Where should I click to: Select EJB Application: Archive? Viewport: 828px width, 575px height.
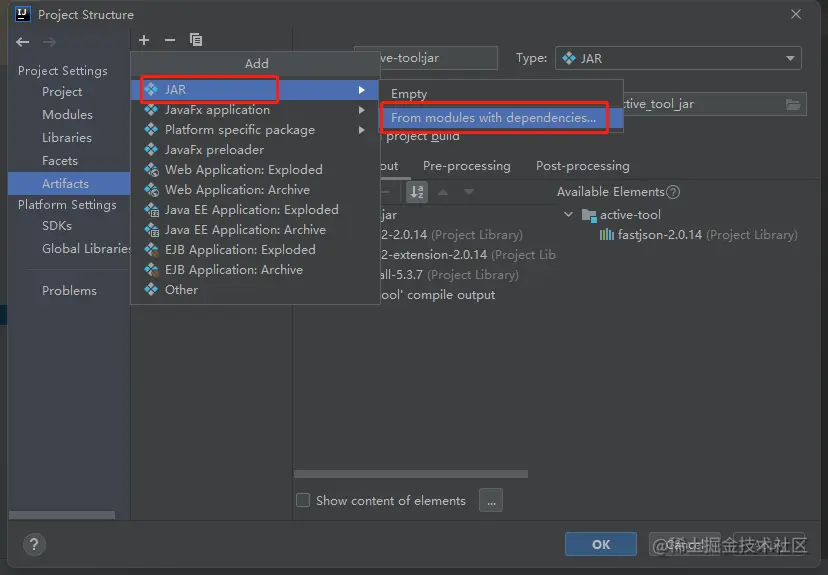click(x=255, y=270)
